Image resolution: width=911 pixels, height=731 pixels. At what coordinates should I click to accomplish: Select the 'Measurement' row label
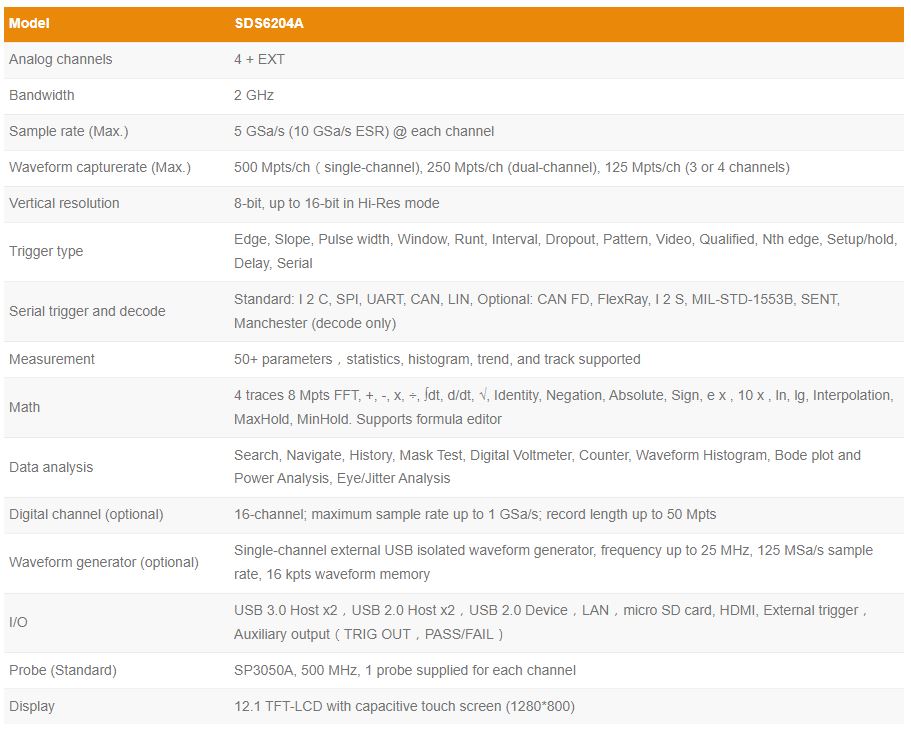coord(52,360)
